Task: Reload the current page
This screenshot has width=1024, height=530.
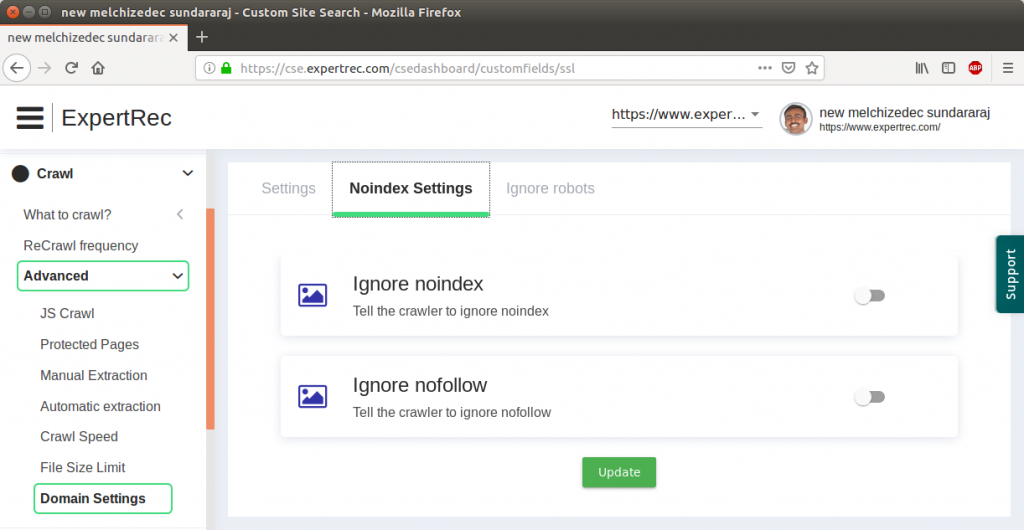Action: 71,68
